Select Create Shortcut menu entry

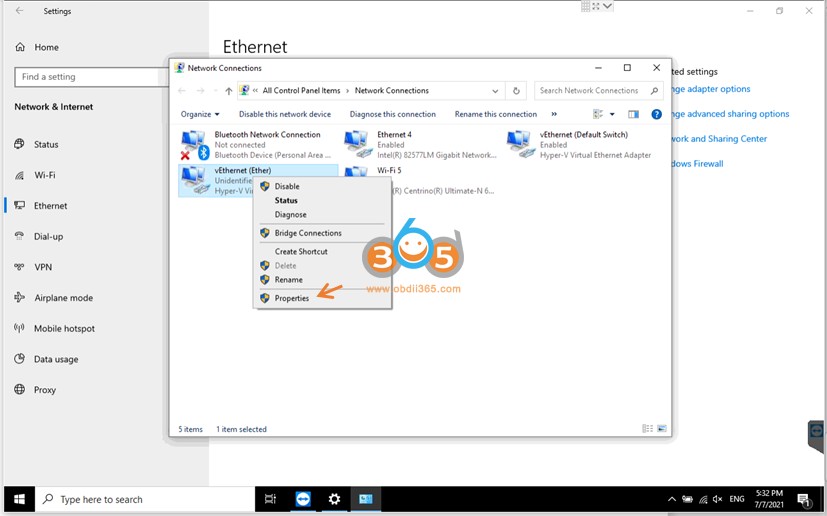301,252
